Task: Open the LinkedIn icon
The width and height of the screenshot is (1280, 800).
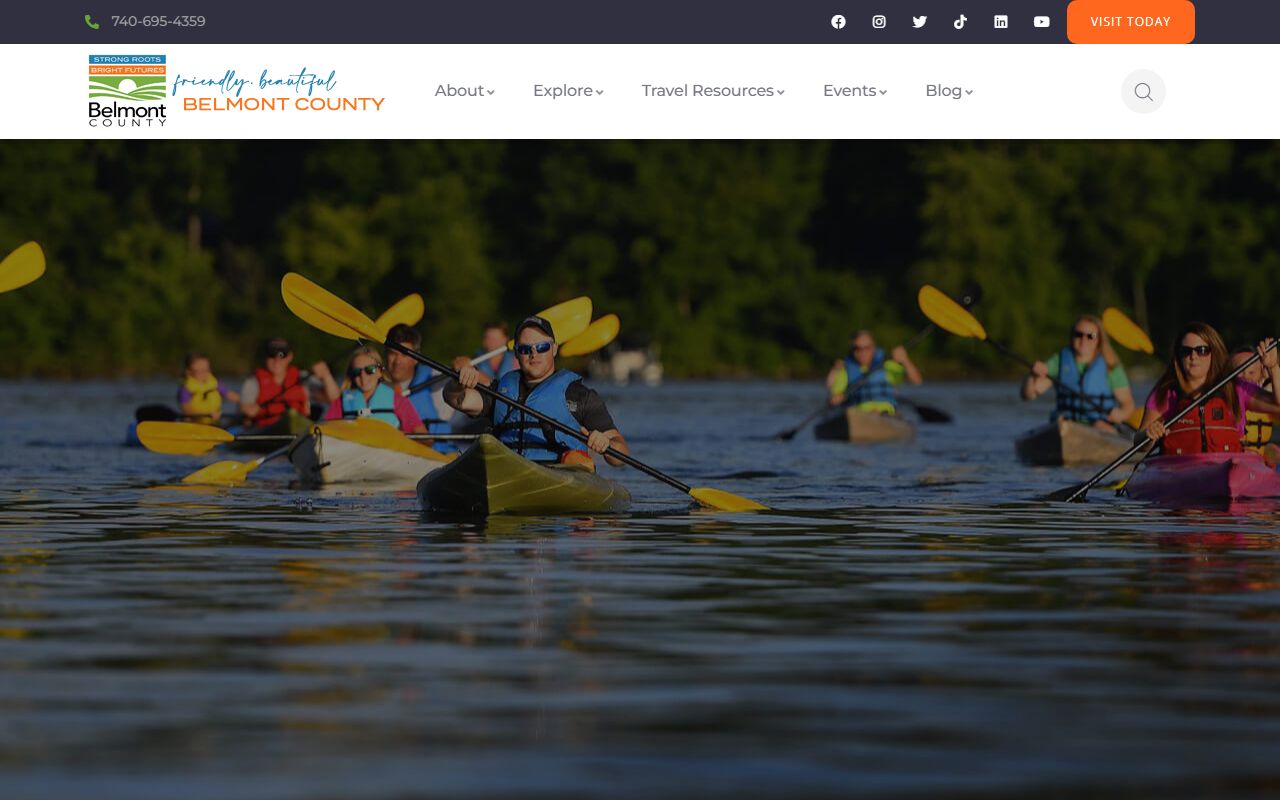Action: (1001, 22)
